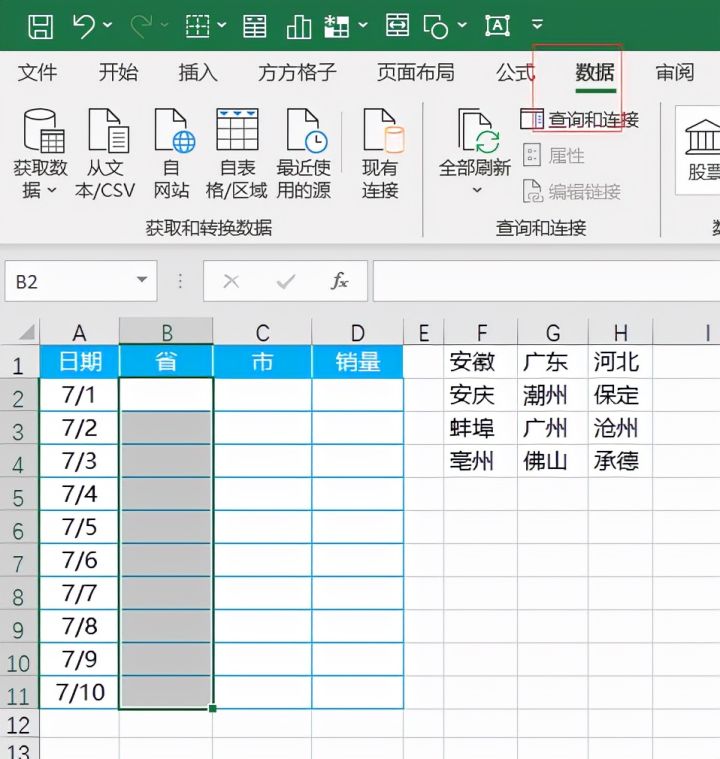Click the 市 header cell
720x759 pixels.
pos(262,362)
